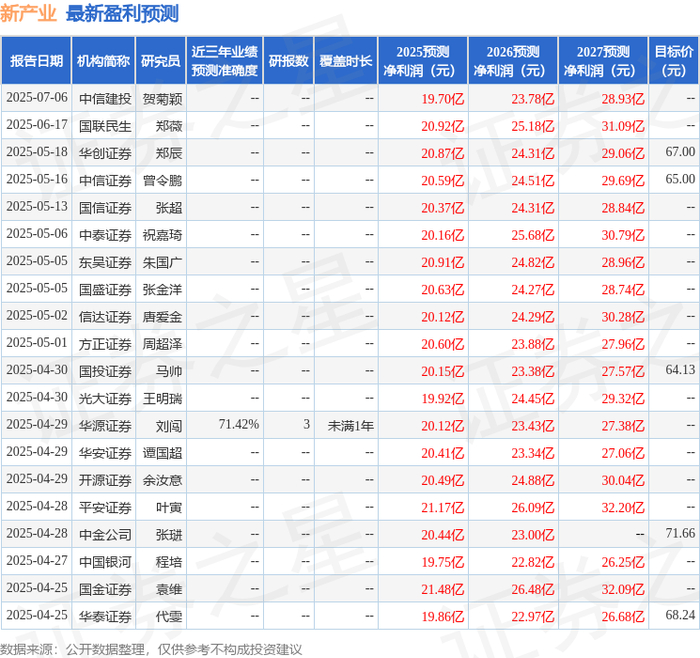Image resolution: width=700 pixels, height=658 pixels.
Task: Click the 32.20亿 forecast value
Action: click(623, 507)
